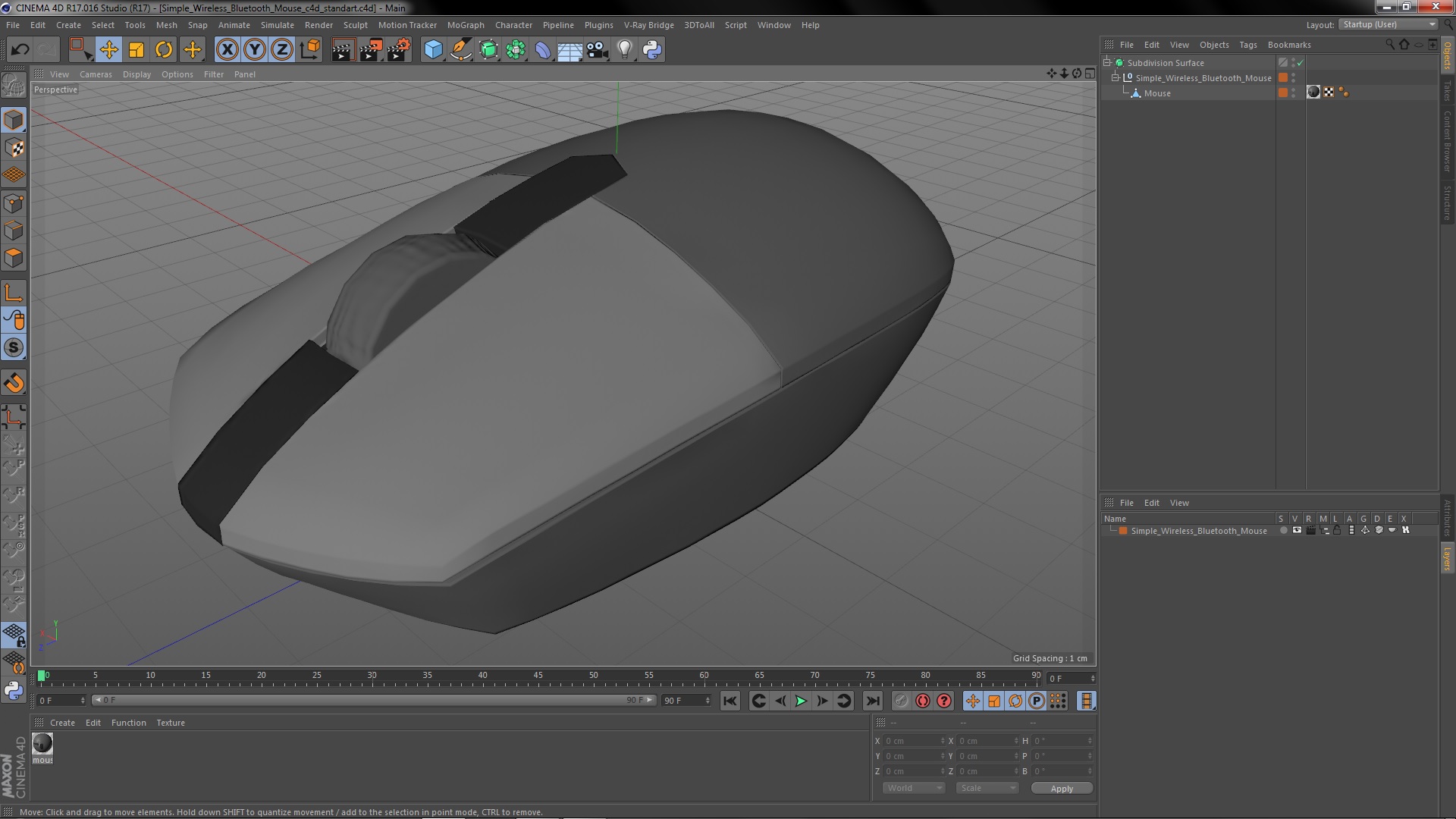Open the Array modeling objects
The width and height of the screenshot is (1456, 819).
[516, 50]
